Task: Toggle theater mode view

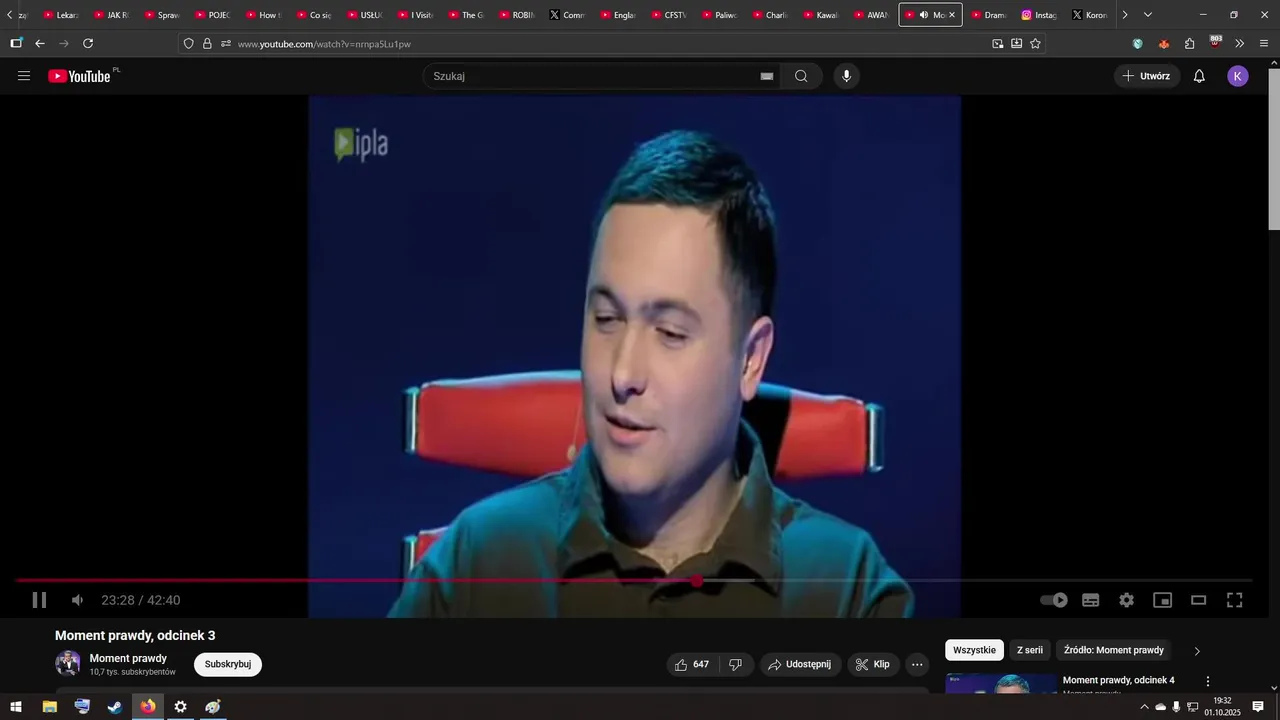Action: pyautogui.click(x=1199, y=600)
